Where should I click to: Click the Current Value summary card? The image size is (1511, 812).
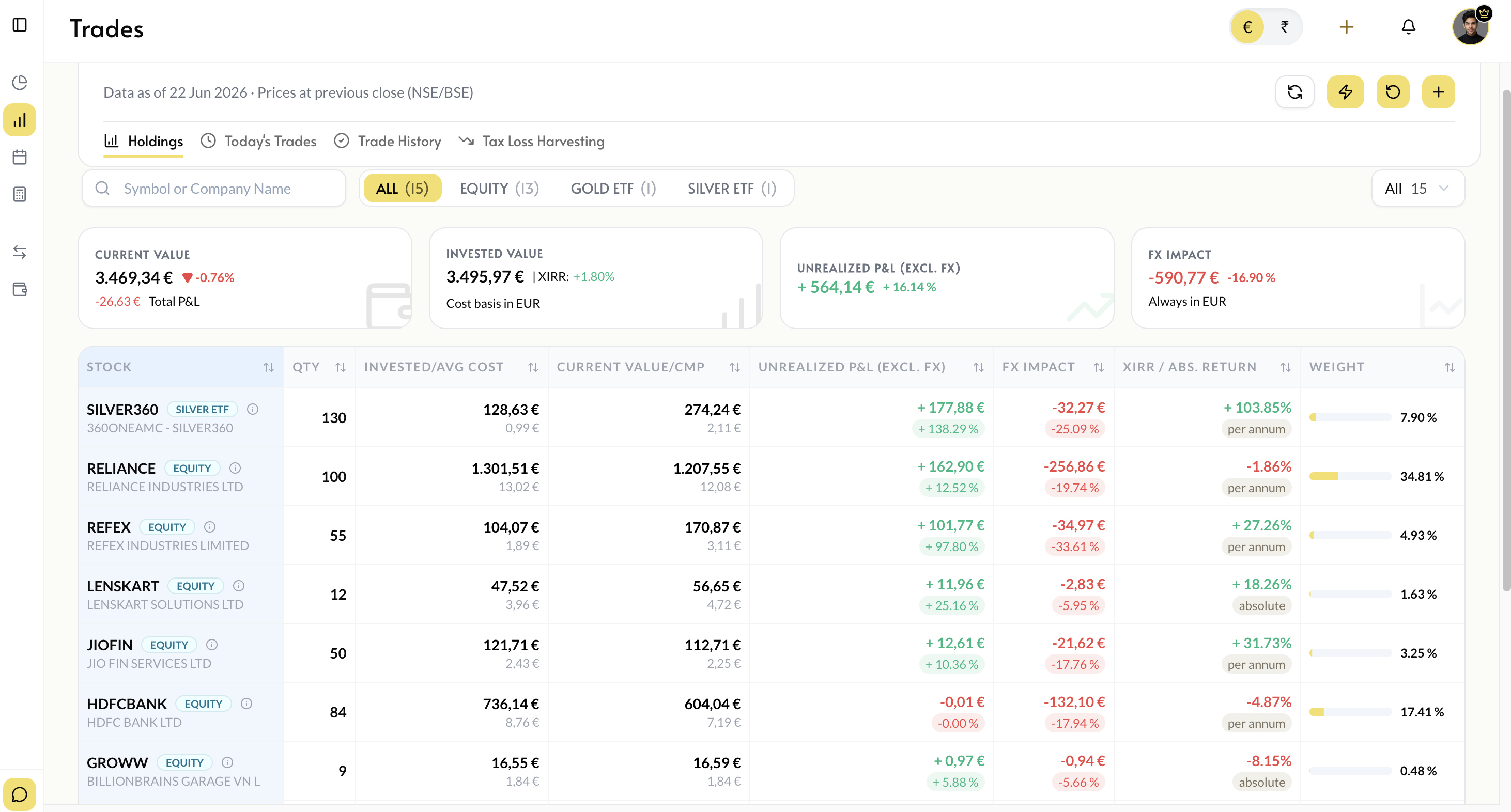tap(245, 278)
